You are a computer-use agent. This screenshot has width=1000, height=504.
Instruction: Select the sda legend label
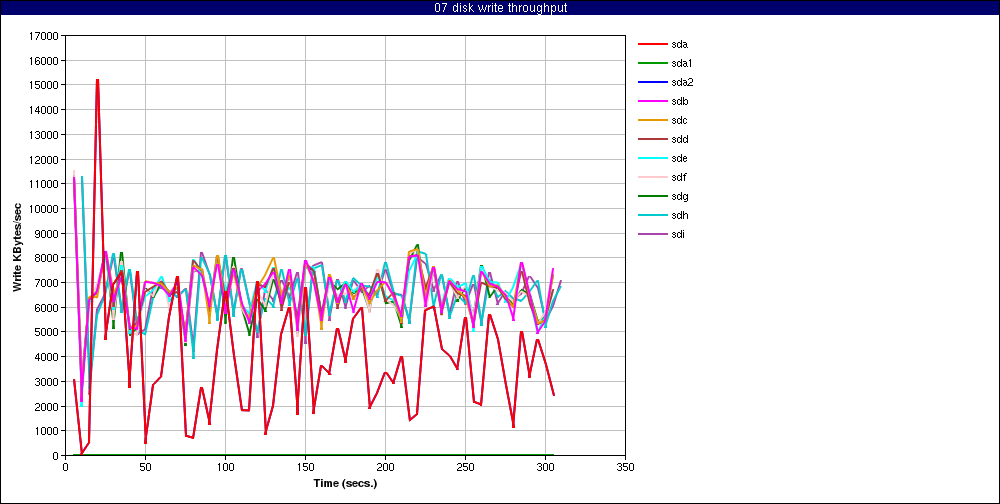[x=680, y=45]
